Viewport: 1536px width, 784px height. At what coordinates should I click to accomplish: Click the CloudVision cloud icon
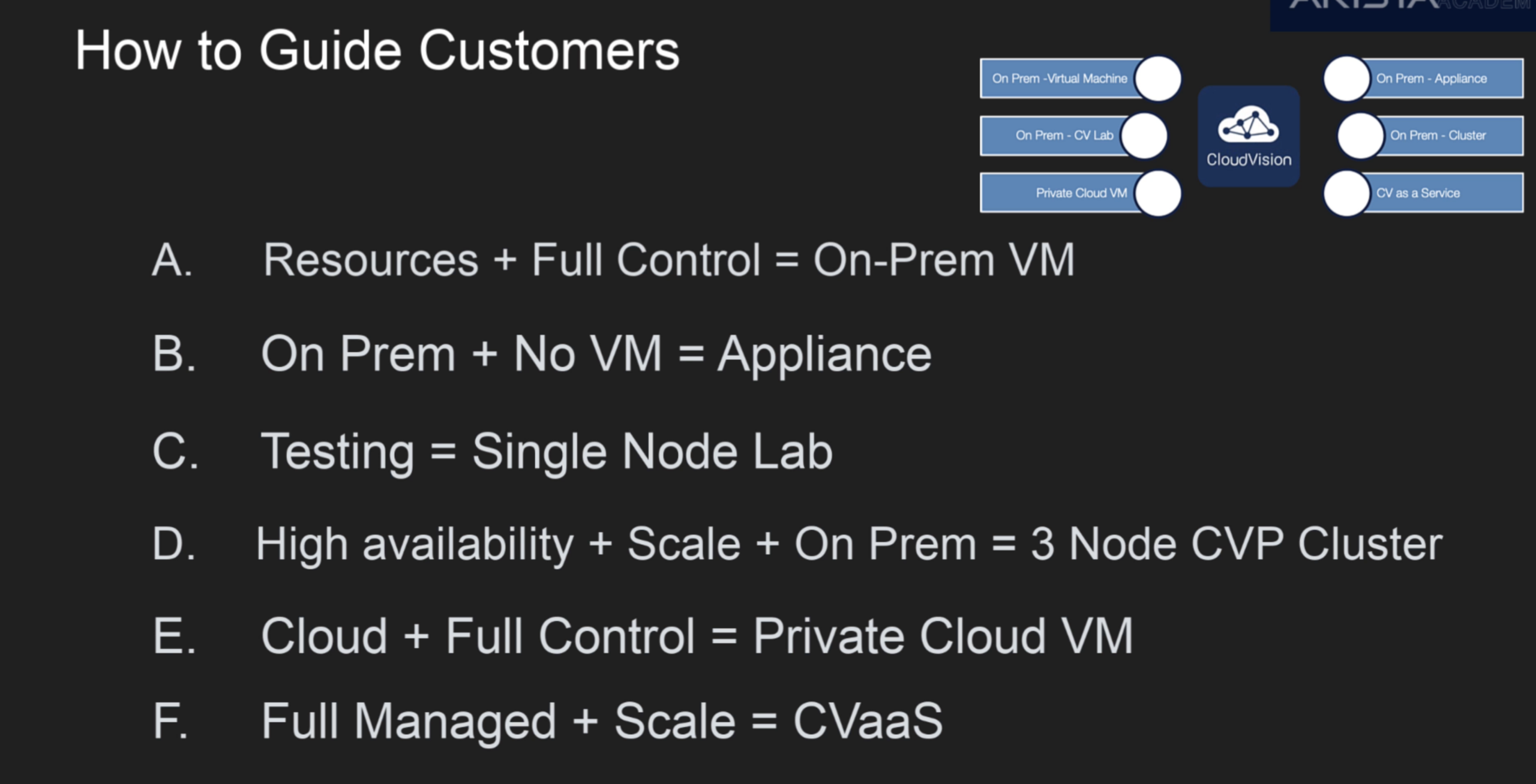1248,125
